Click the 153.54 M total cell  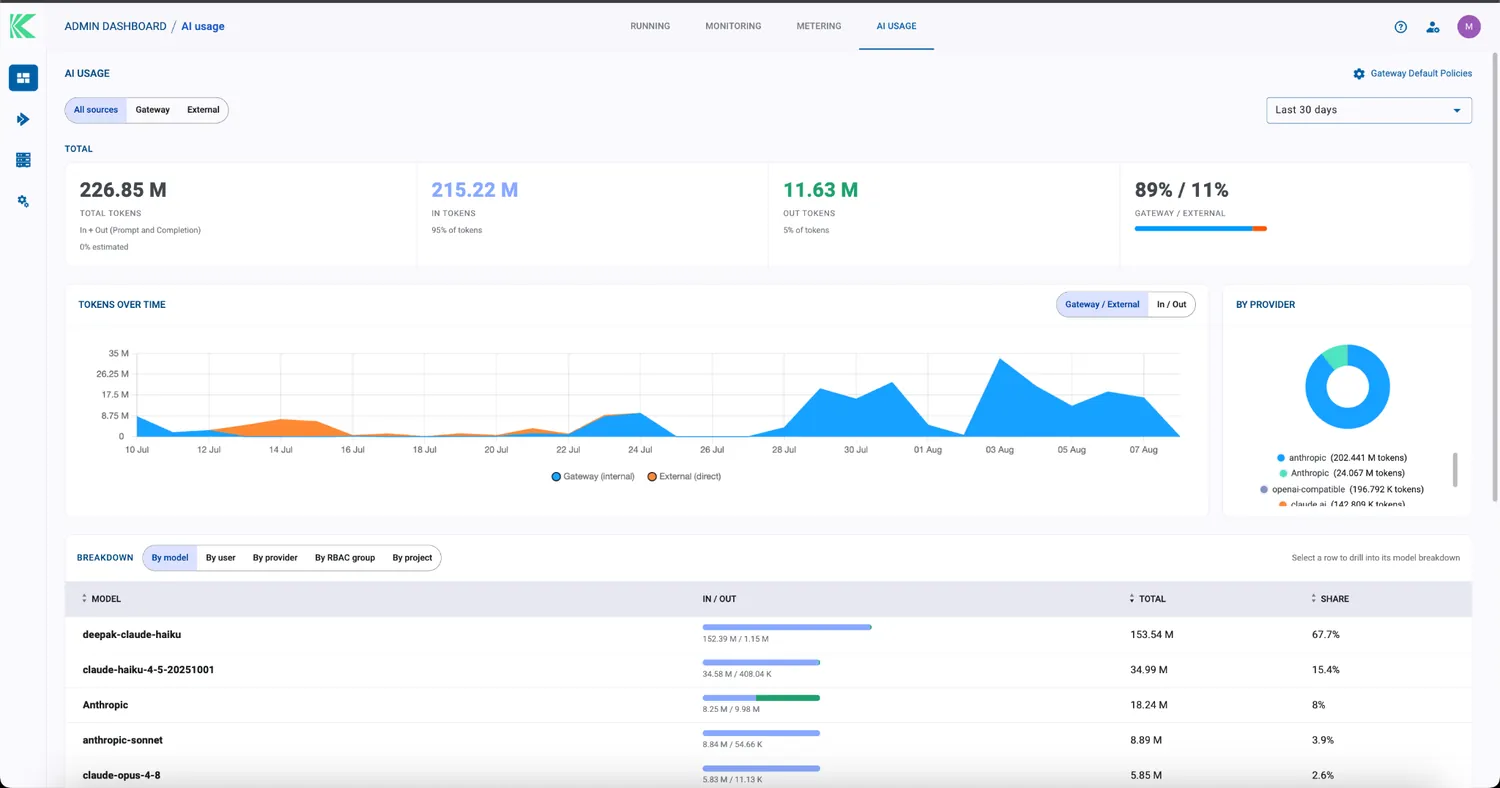tap(1150, 635)
